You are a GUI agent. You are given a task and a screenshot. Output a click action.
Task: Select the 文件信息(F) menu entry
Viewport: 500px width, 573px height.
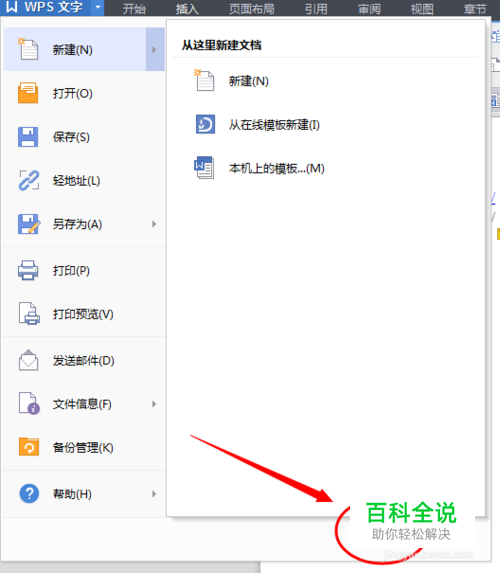point(84,404)
